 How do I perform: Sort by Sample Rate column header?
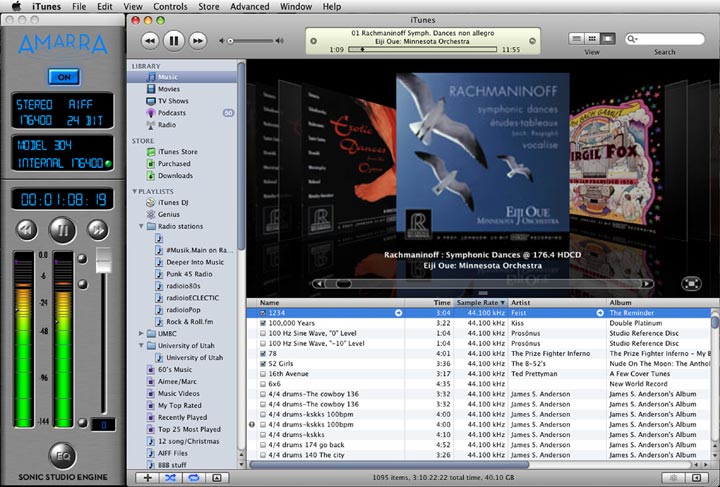481,303
